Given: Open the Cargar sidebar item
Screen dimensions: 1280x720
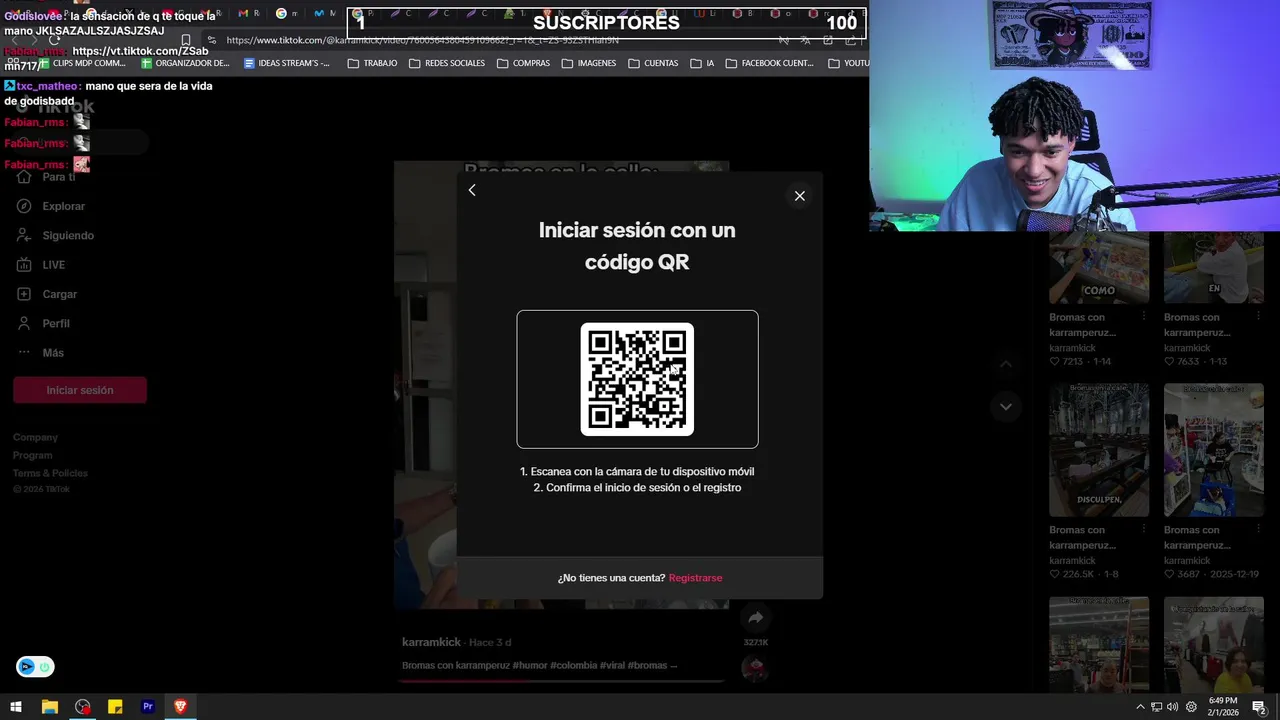Looking at the screenshot, I should [x=59, y=294].
